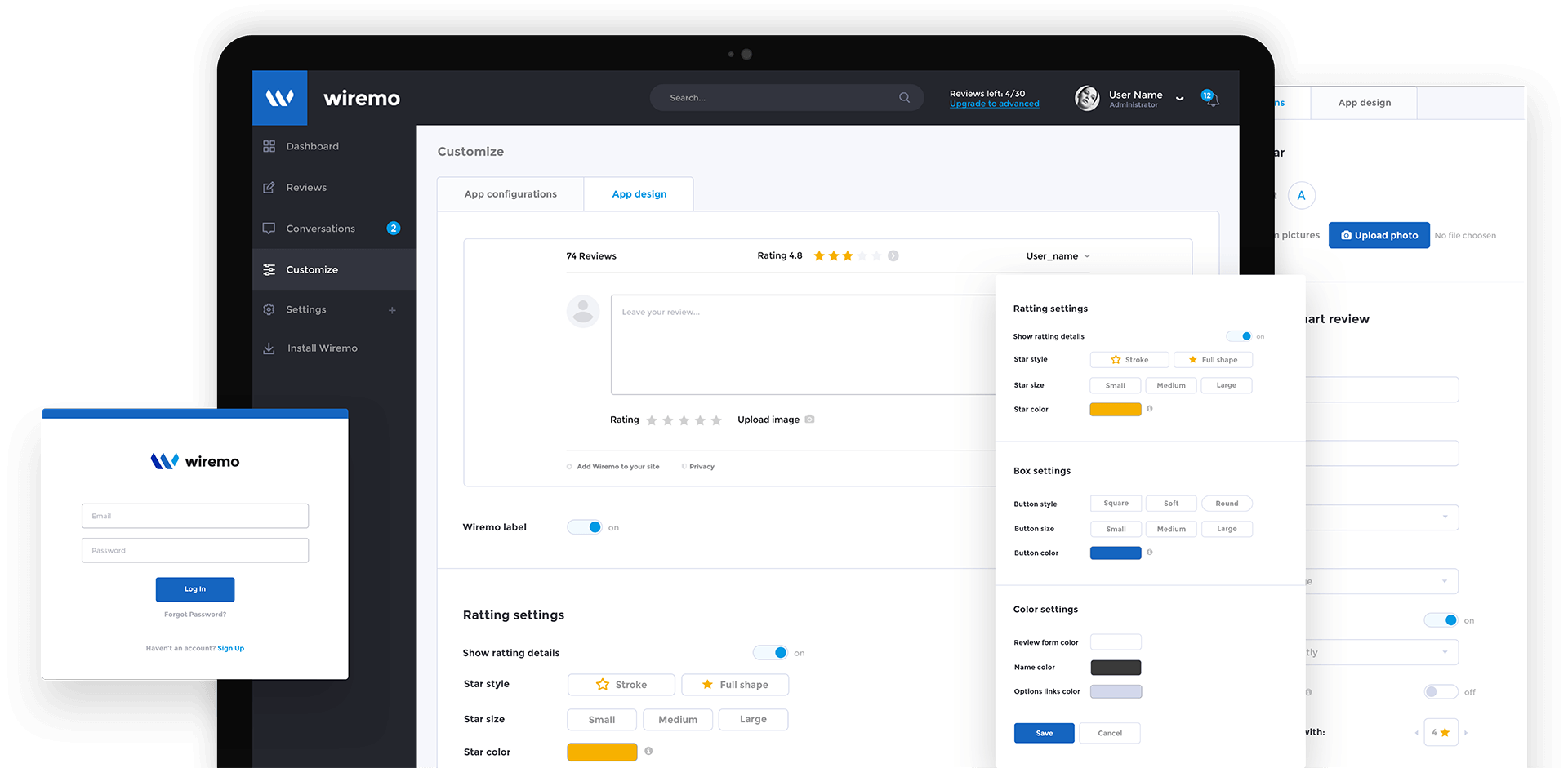Click the camera icon next to Upload image
Image resolution: width=1568 pixels, height=768 pixels.
coord(809,419)
